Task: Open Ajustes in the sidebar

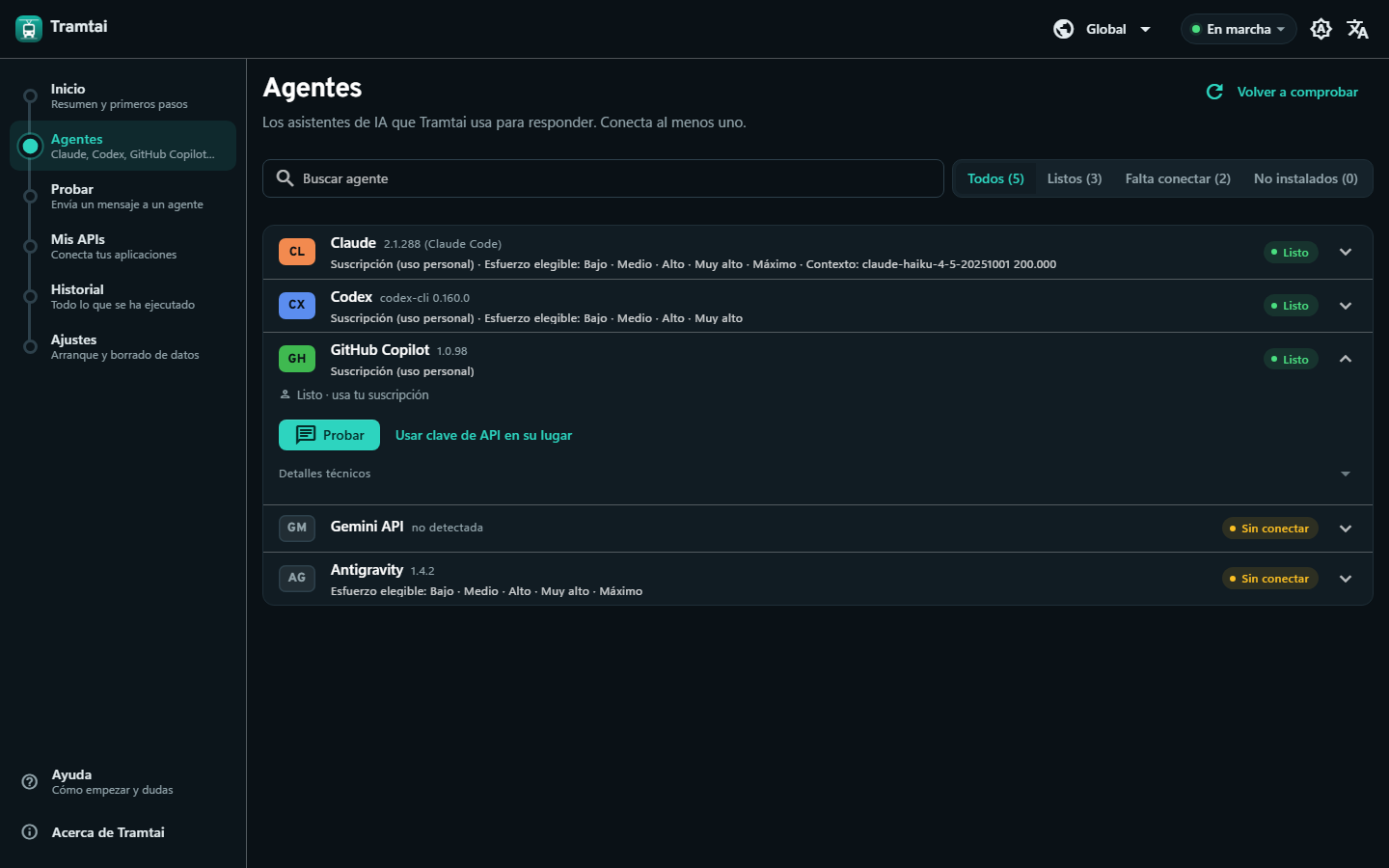Action: tap(123, 346)
